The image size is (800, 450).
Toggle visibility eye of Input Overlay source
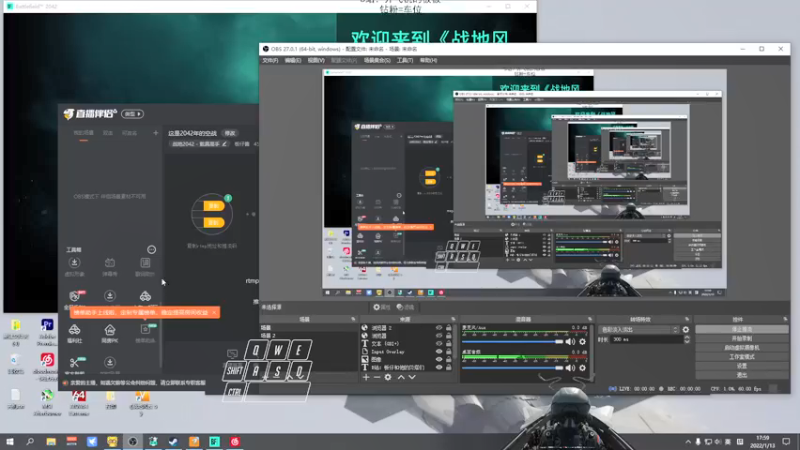pos(439,352)
